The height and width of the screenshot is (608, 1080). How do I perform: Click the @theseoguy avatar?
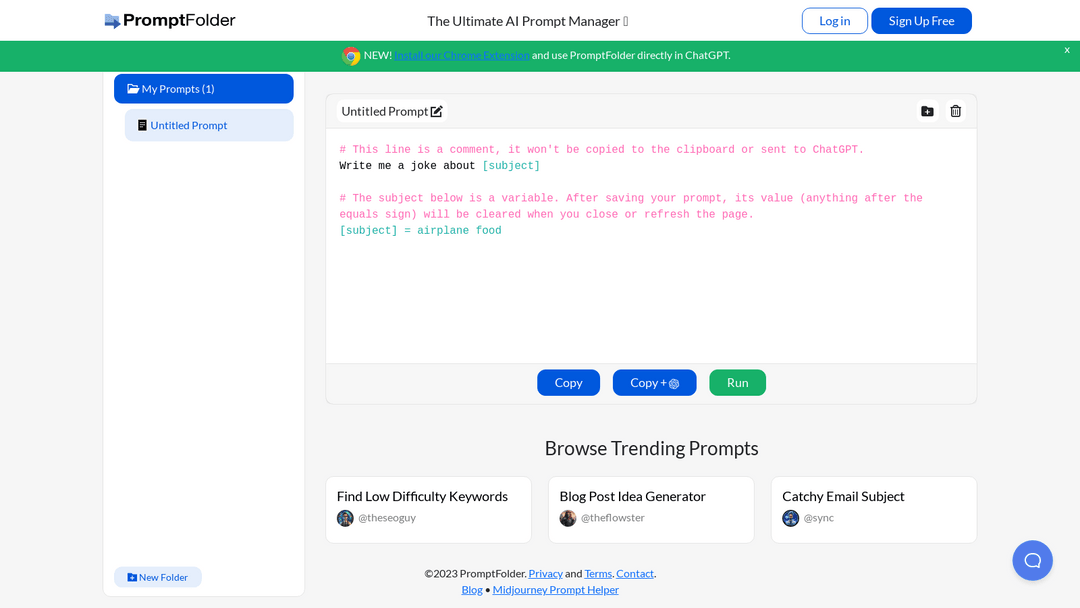point(345,518)
